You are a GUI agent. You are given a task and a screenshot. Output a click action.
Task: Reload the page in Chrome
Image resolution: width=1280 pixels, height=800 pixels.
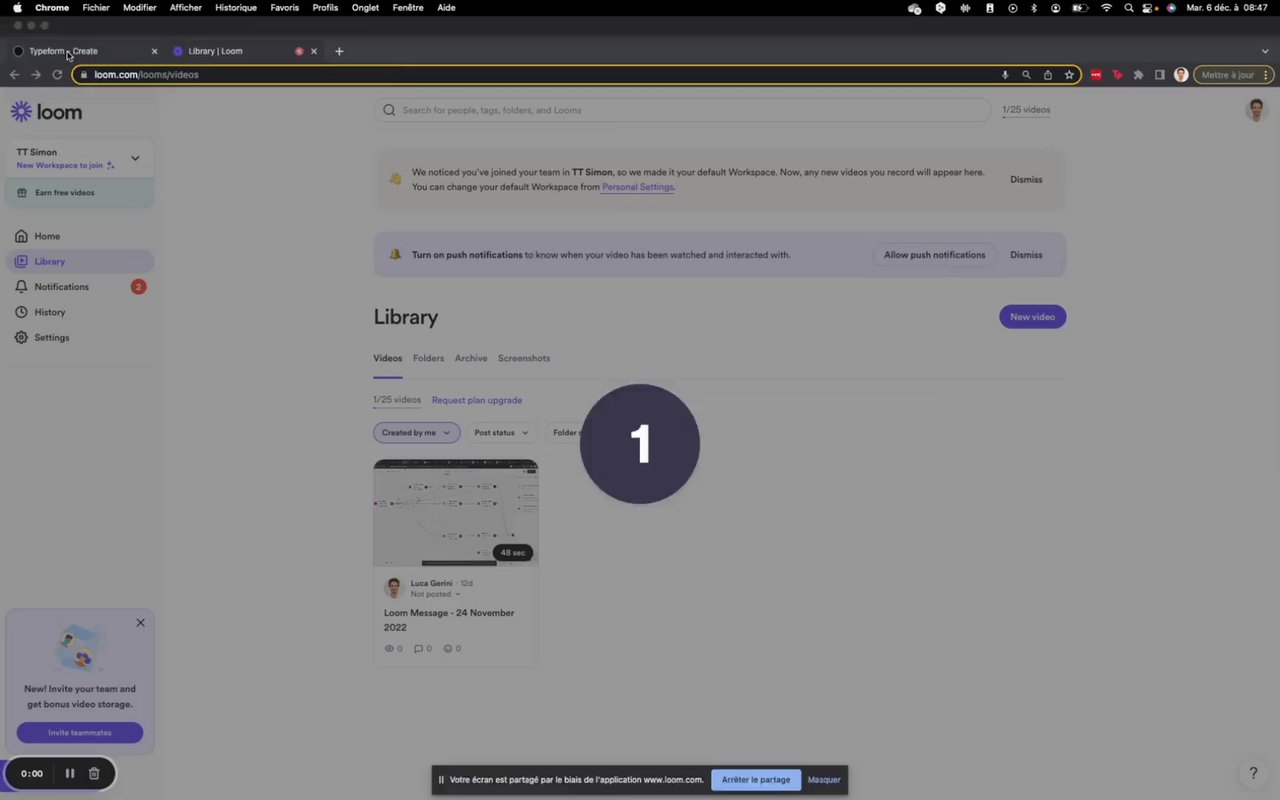click(x=57, y=75)
